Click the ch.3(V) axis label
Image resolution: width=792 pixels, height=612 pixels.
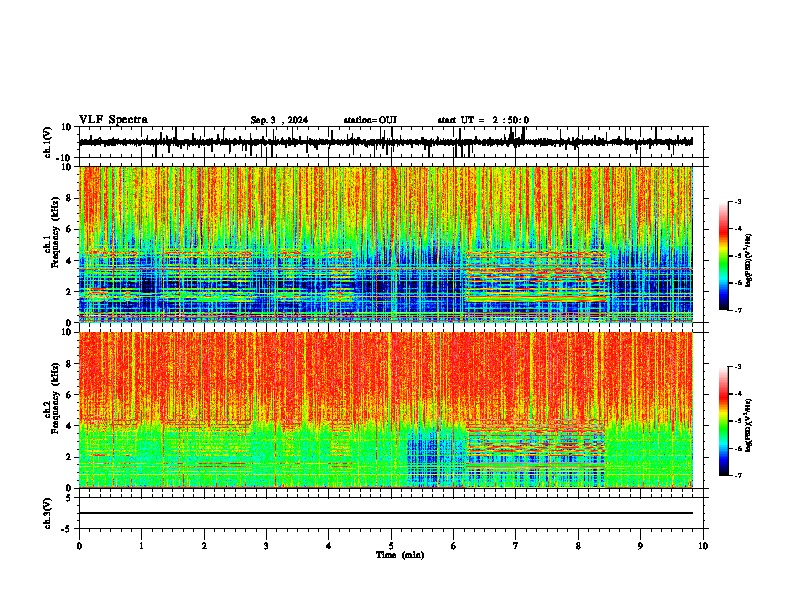pyautogui.click(x=47, y=513)
